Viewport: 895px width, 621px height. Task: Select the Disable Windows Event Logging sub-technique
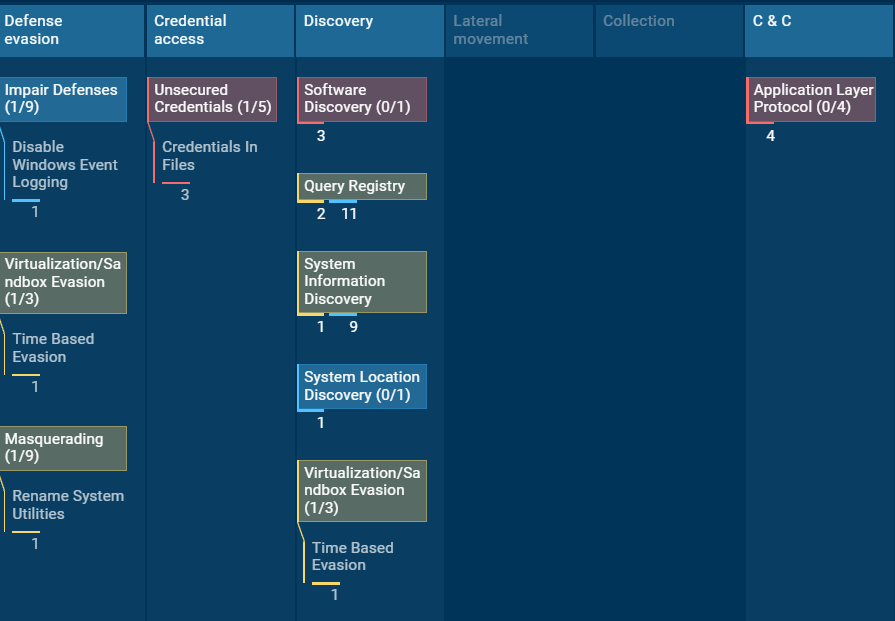coord(65,165)
